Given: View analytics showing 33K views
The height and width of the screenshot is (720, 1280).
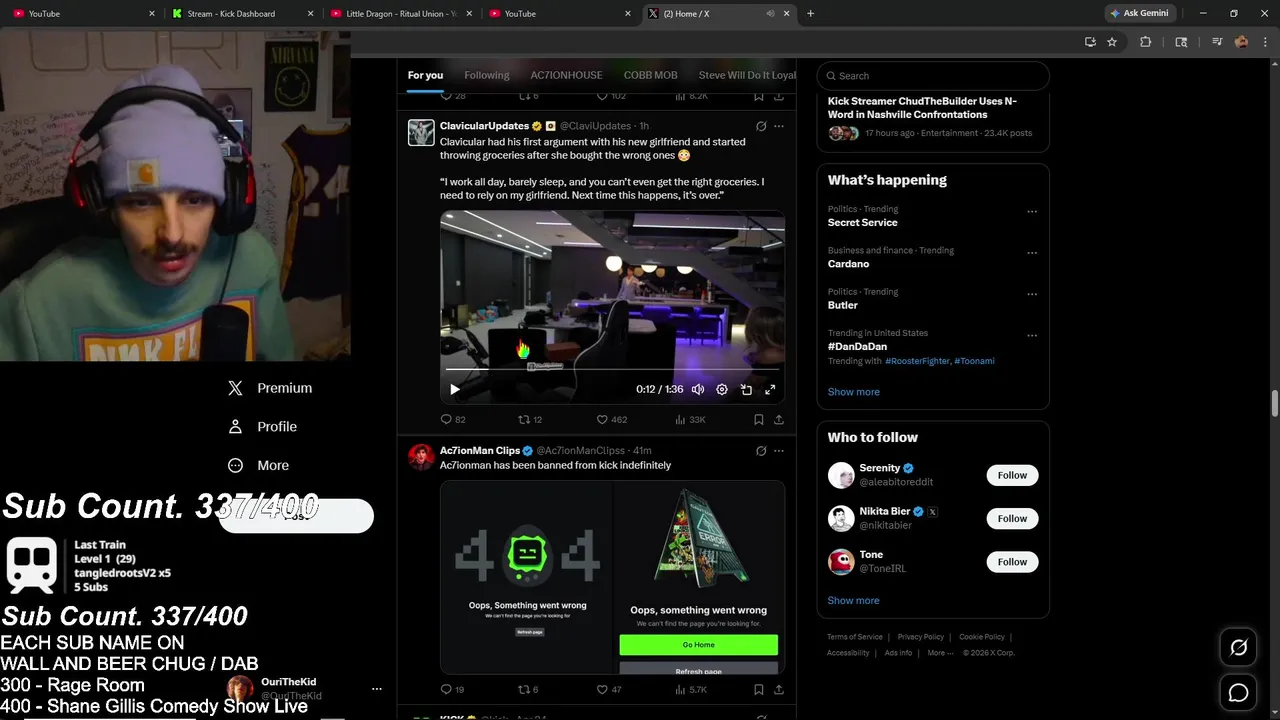Looking at the screenshot, I should click(690, 420).
